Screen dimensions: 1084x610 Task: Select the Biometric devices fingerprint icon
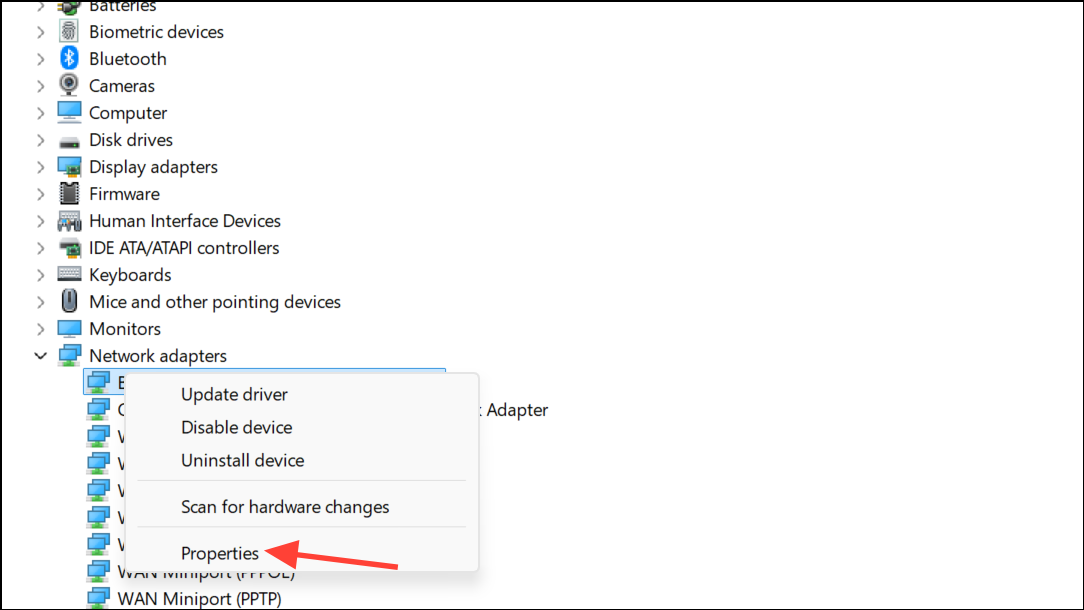[x=68, y=31]
